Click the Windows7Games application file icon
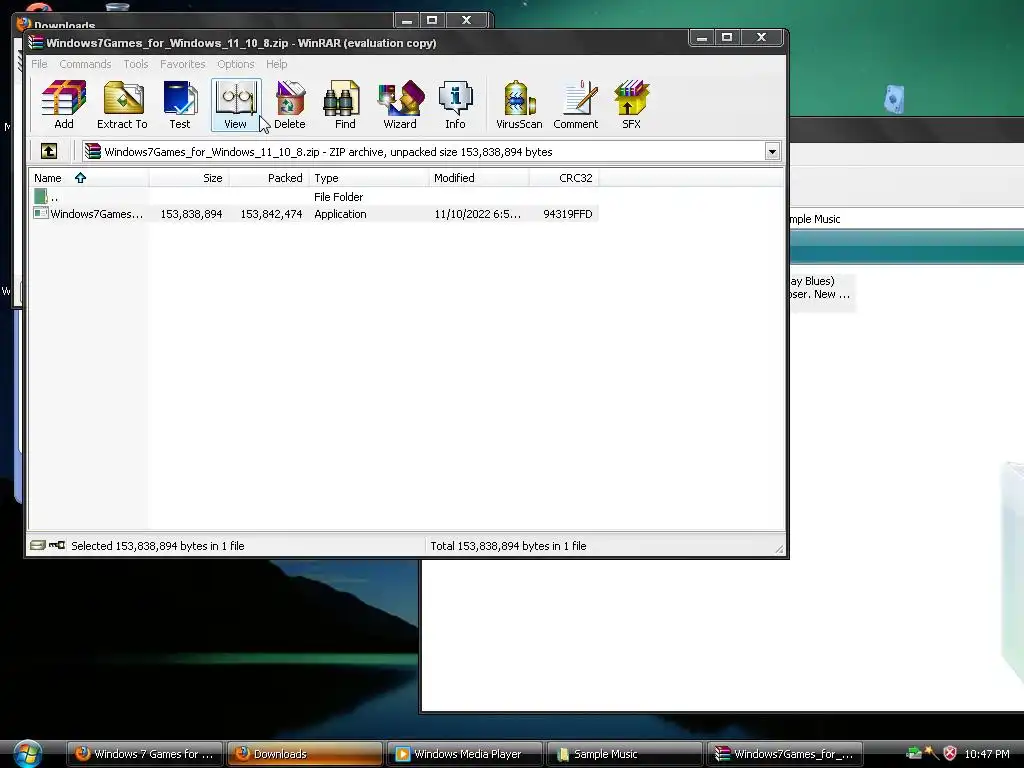 tap(40, 213)
